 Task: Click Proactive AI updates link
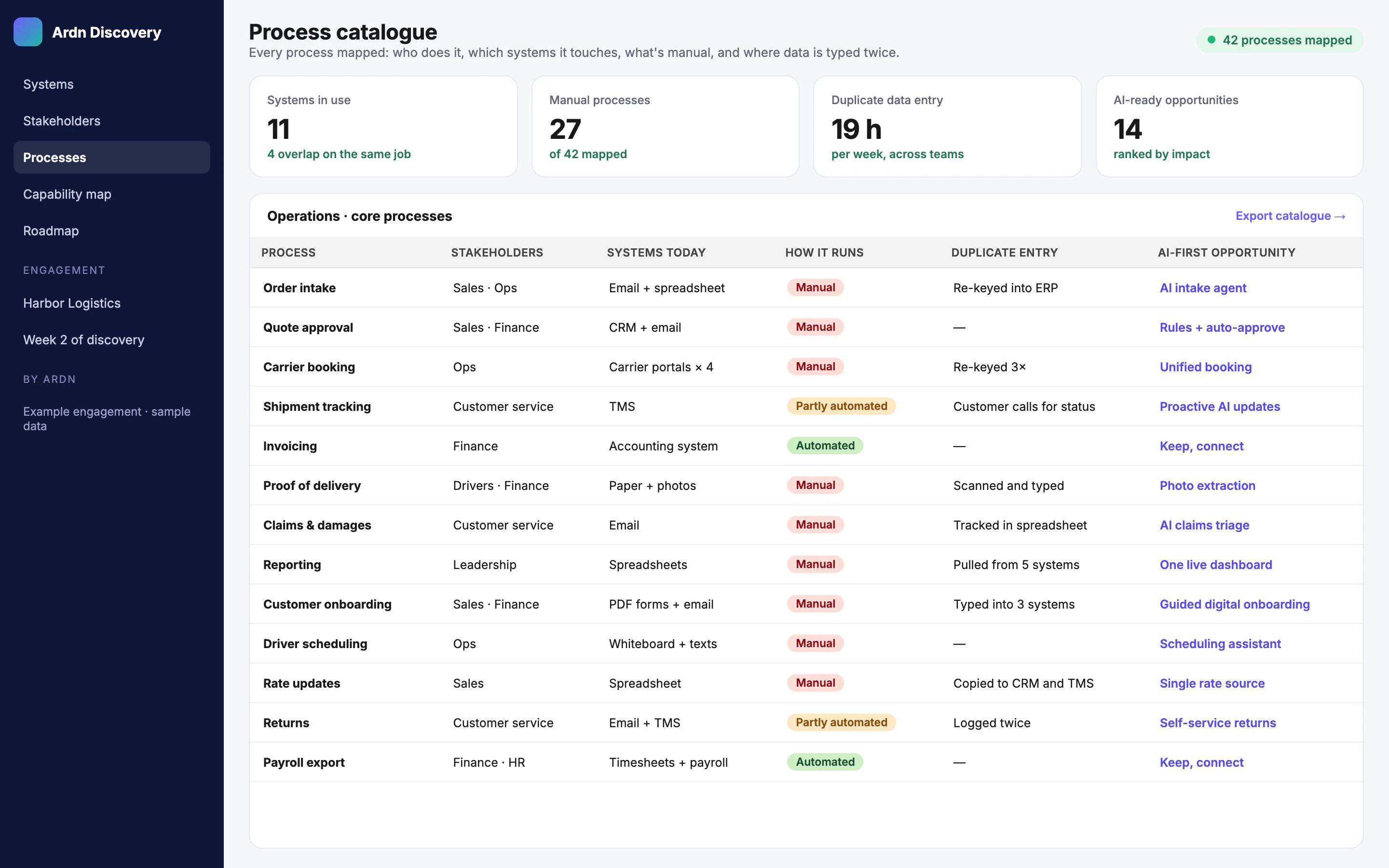[x=1220, y=407]
